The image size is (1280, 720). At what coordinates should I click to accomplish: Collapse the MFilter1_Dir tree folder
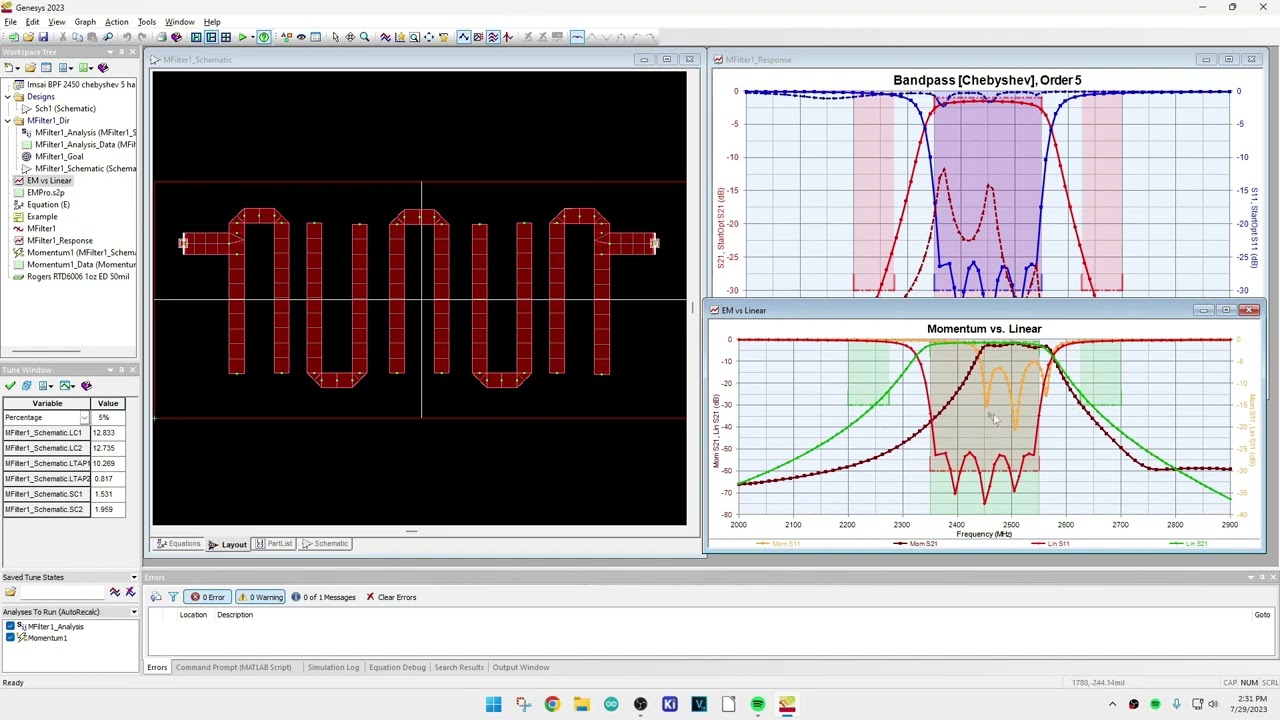click(x=8, y=121)
